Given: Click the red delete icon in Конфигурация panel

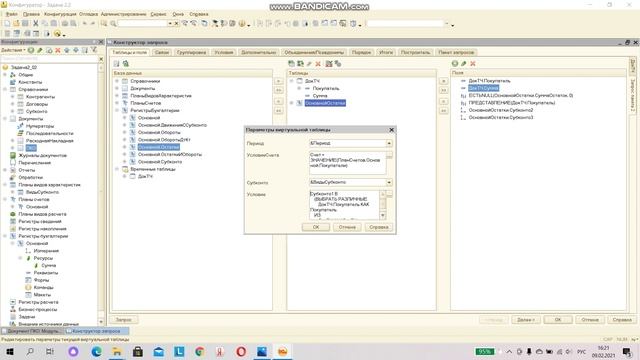Looking at the screenshot, I should [58, 50].
